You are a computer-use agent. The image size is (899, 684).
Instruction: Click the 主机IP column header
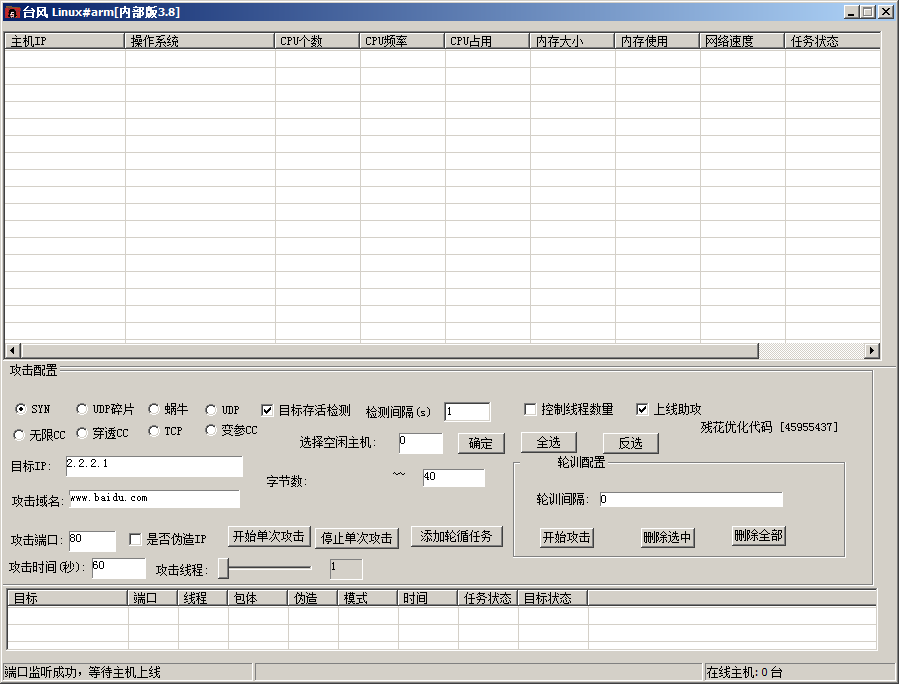click(x=65, y=41)
